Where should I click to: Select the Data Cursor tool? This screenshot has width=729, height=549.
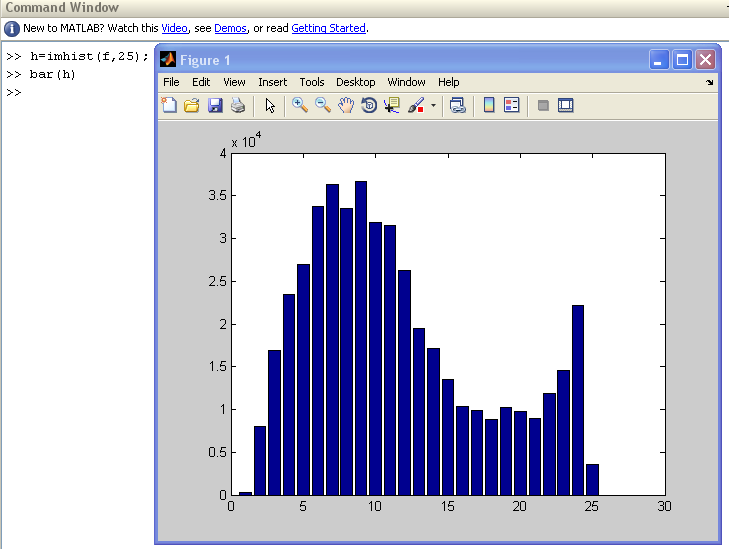coord(392,105)
